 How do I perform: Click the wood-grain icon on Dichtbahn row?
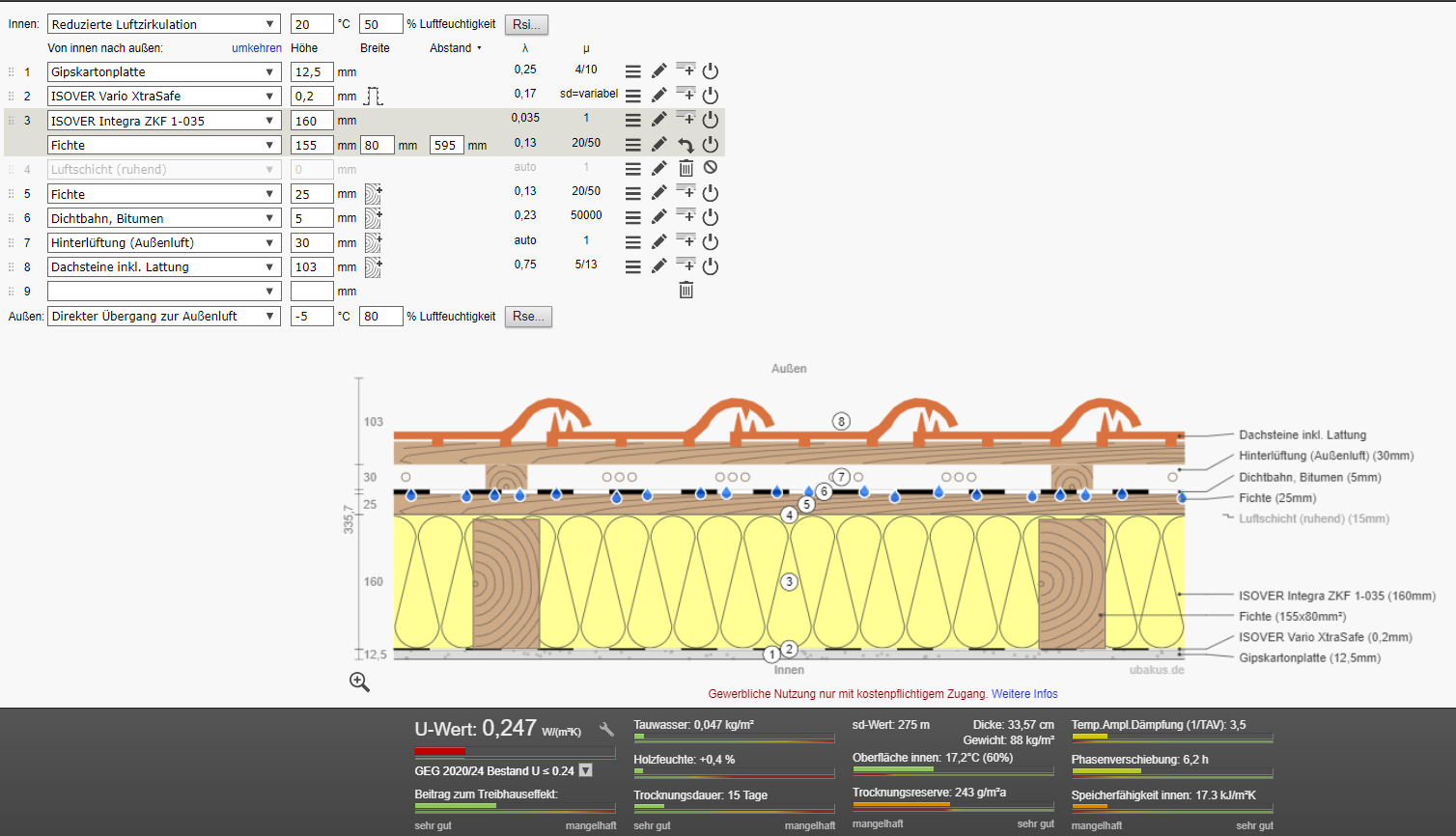tap(373, 218)
